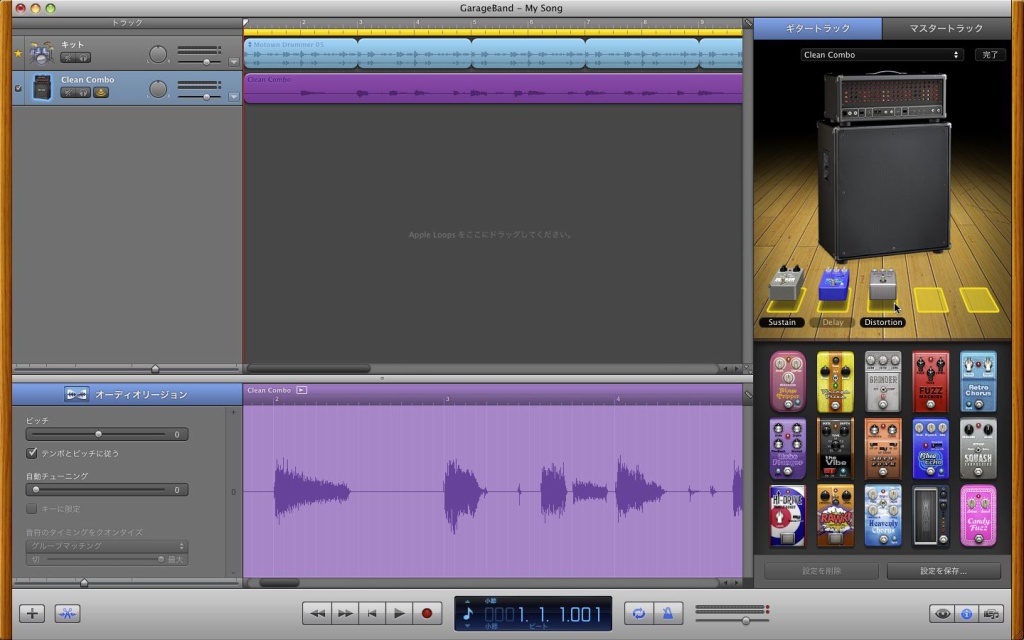Toggle the Clean Combo track checkbox
The width and height of the screenshot is (1024, 640).
[x=18, y=88]
